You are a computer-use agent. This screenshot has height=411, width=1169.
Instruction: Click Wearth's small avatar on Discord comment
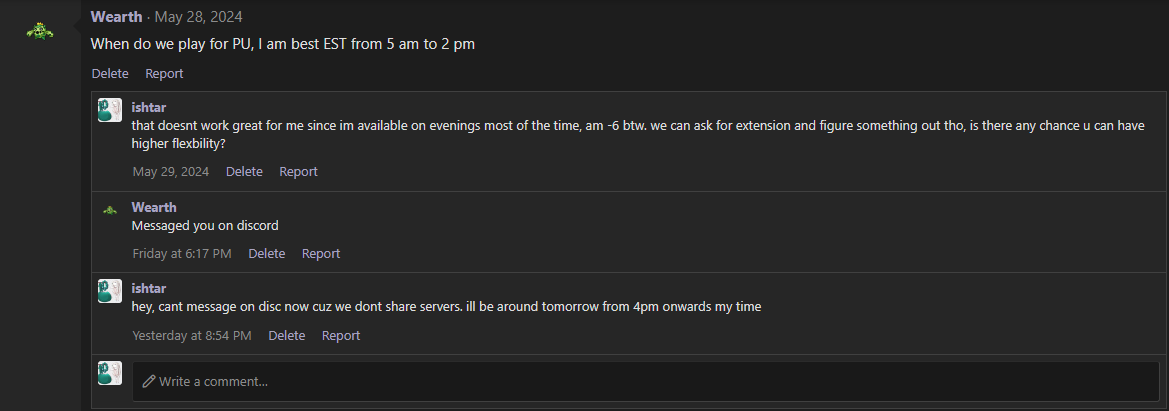(110, 210)
